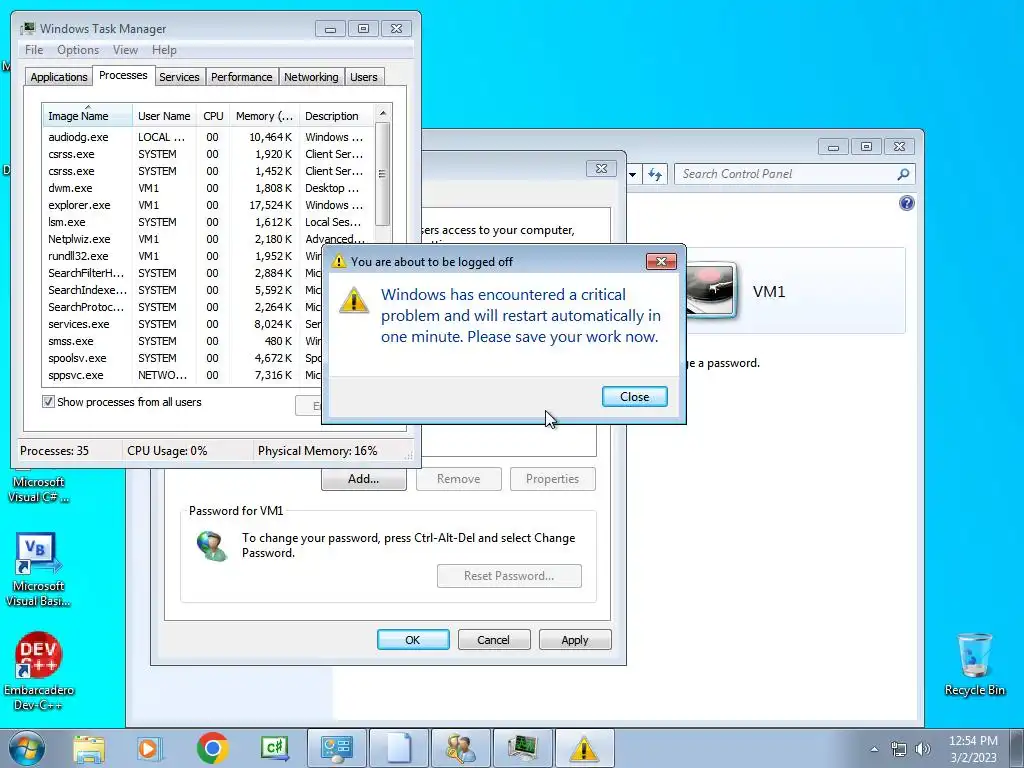
Task: Open File Explorer from the taskbar
Action: click(89, 748)
